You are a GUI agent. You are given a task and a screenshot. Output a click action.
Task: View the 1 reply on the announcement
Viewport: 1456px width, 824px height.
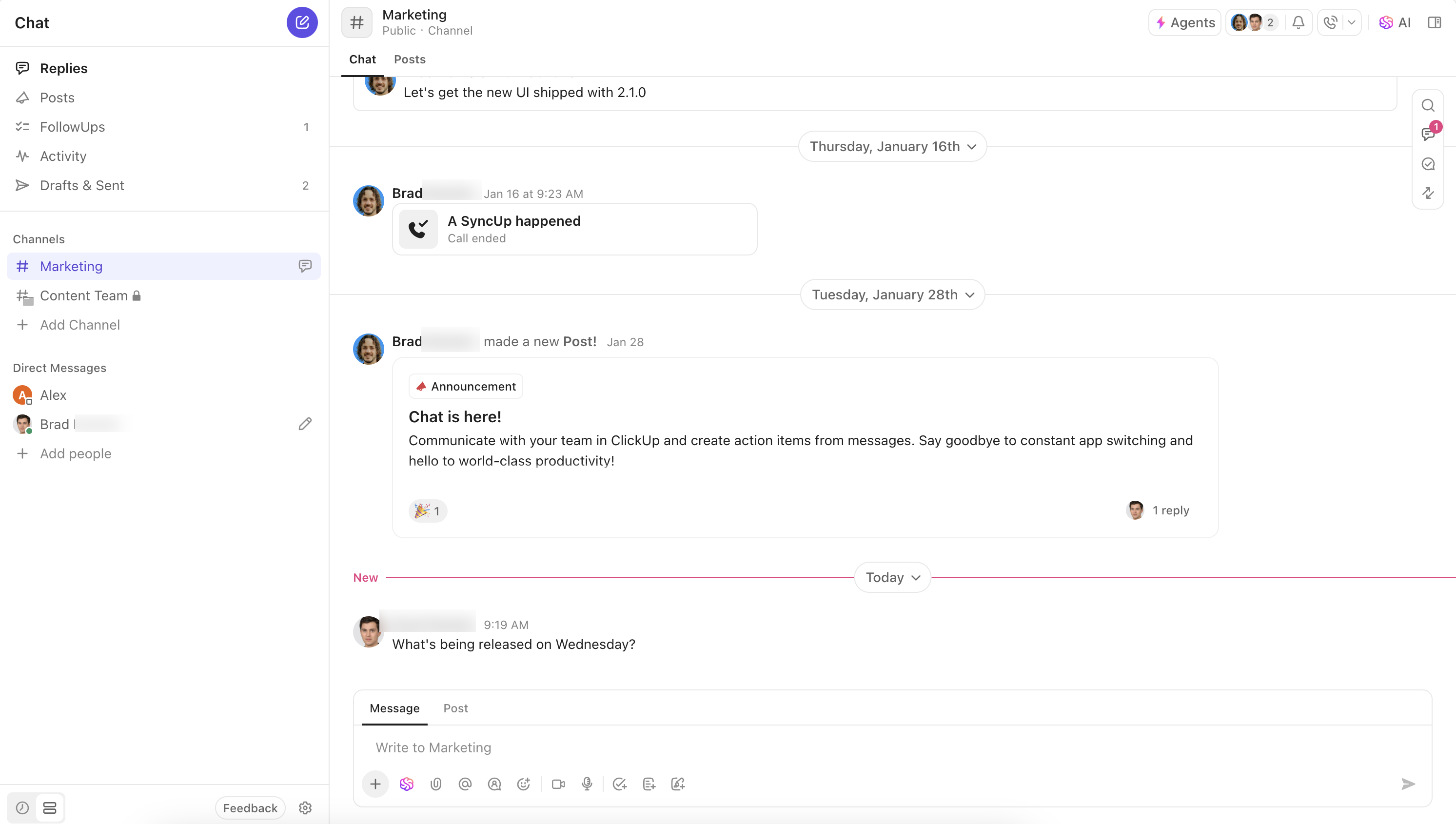(1171, 510)
